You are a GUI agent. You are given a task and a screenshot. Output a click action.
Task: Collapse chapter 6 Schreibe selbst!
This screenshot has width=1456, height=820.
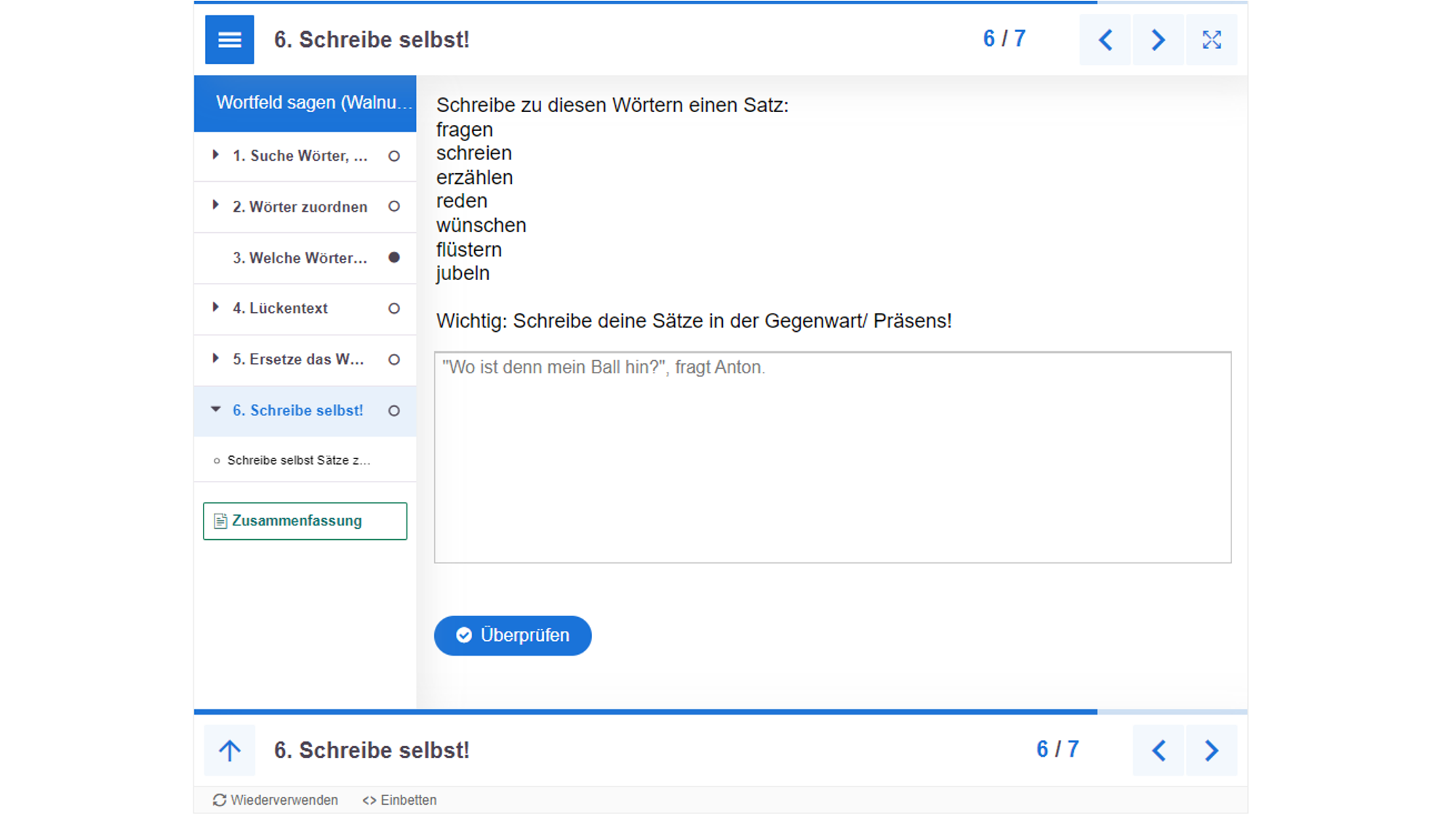[215, 410]
